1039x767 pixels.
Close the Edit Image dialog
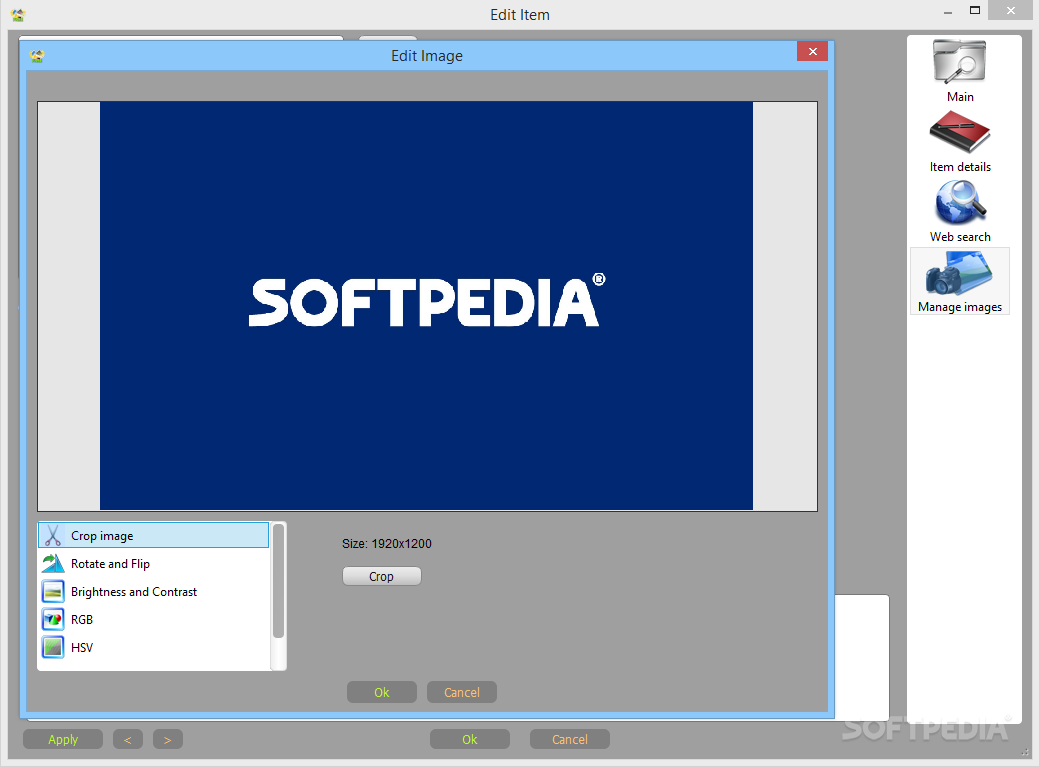coord(812,52)
